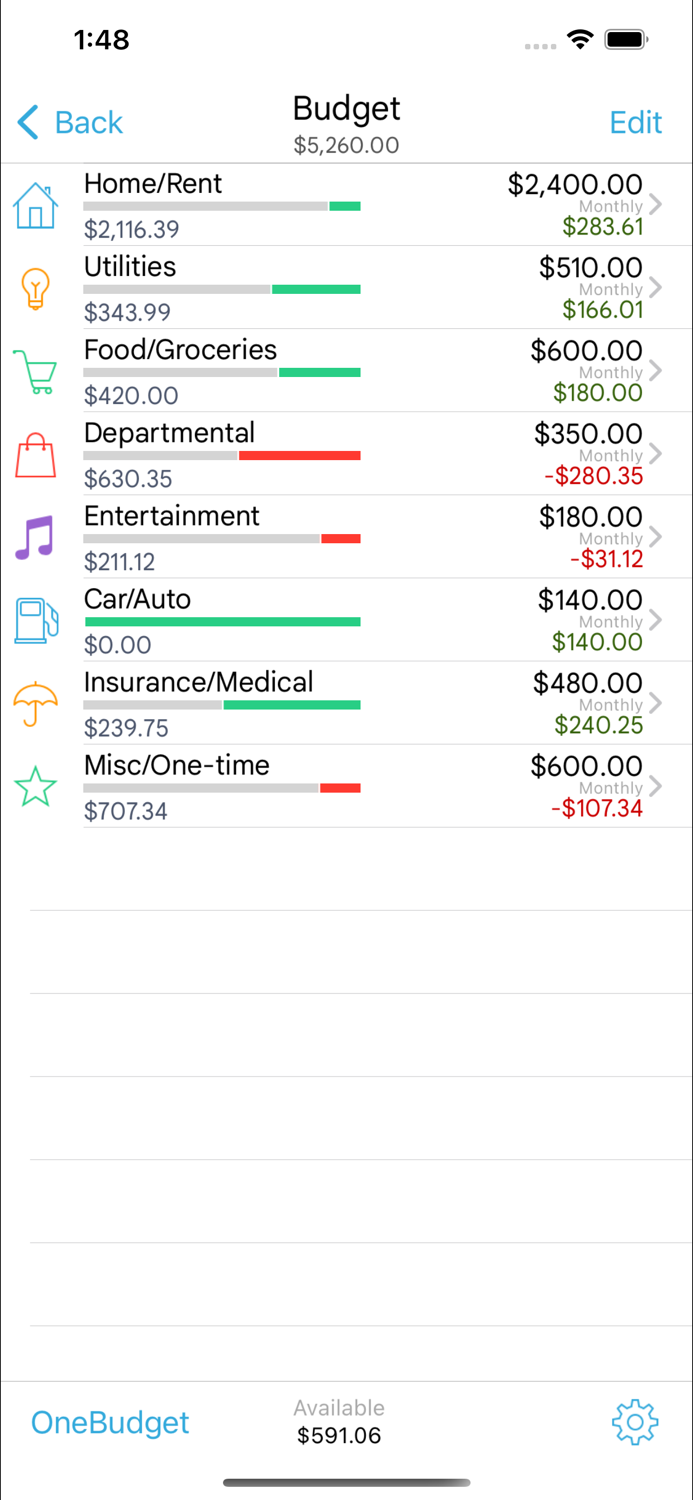This screenshot has height=1500, width=693.
Task: Expand Home/Rent category details via chevron
Action: (x=657, y=205)
